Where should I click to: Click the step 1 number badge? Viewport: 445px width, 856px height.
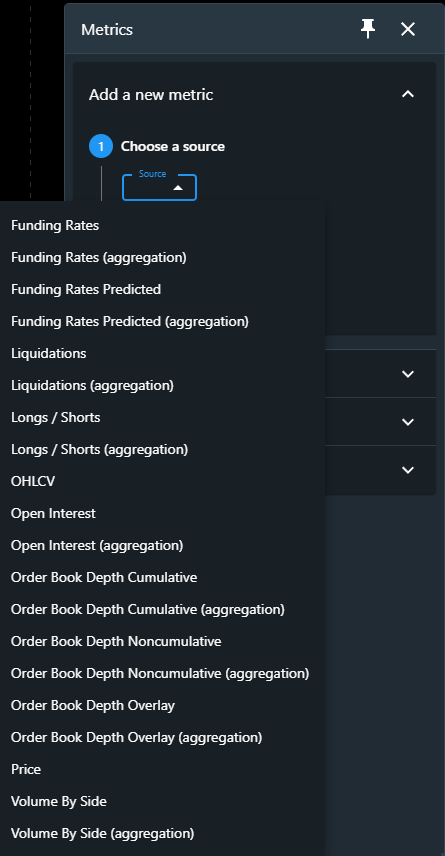[101, 146]
